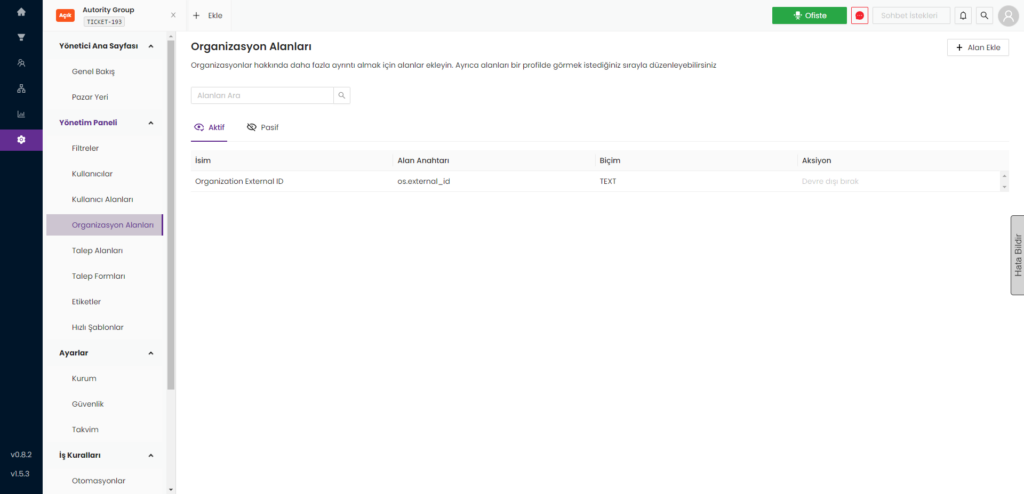This screenshot has width=1024, height=494.
Task: Collapse the İş Kuralları section
Action: 151,455
